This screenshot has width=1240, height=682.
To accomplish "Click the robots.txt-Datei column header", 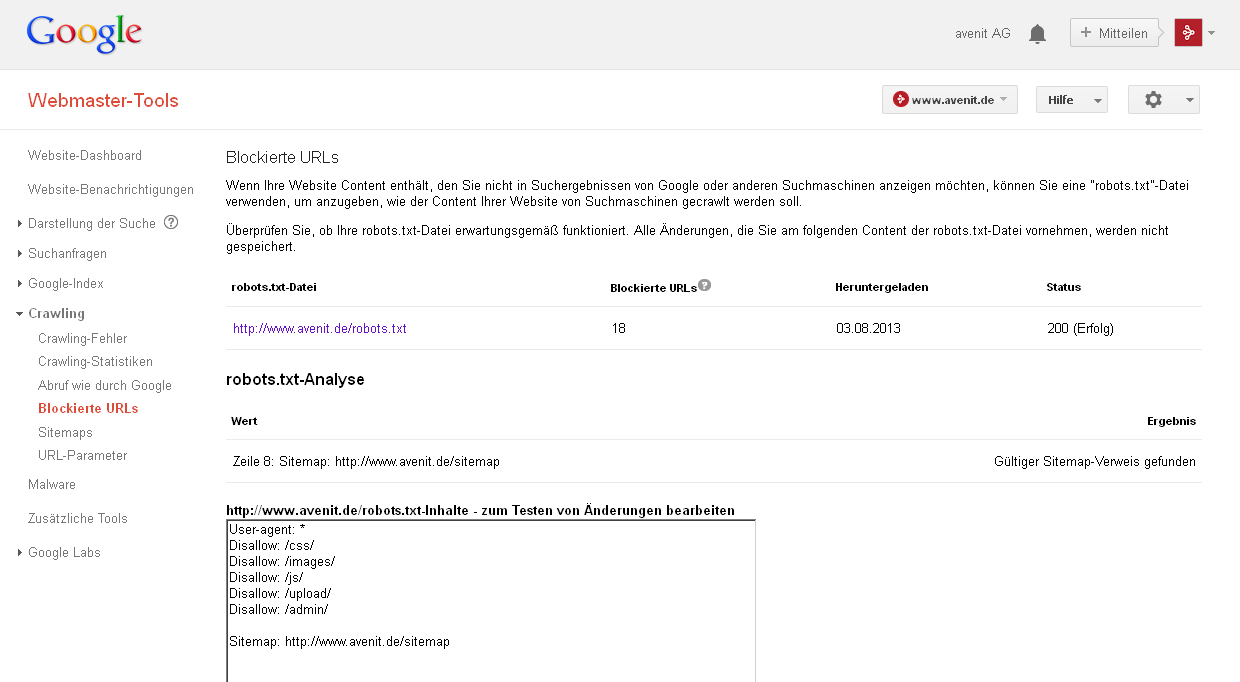I will [274, 288].
